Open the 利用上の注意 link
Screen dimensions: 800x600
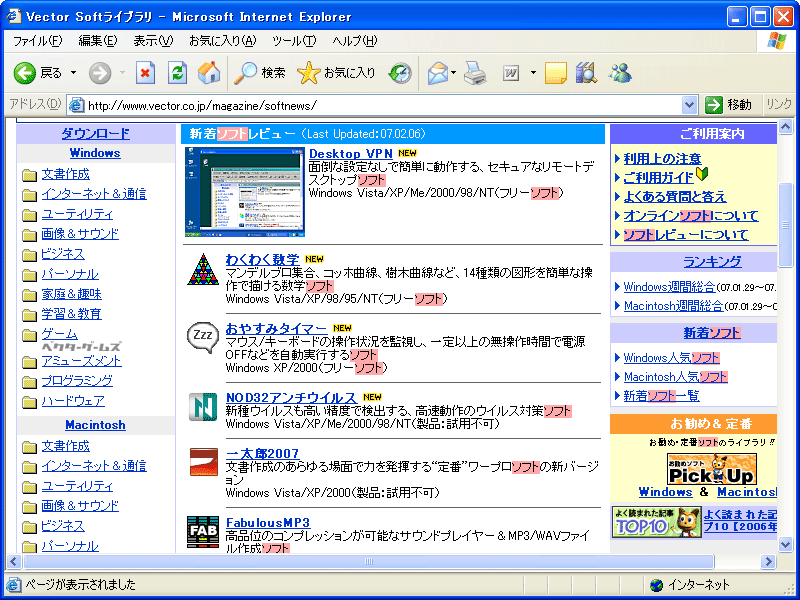[662, 159]
